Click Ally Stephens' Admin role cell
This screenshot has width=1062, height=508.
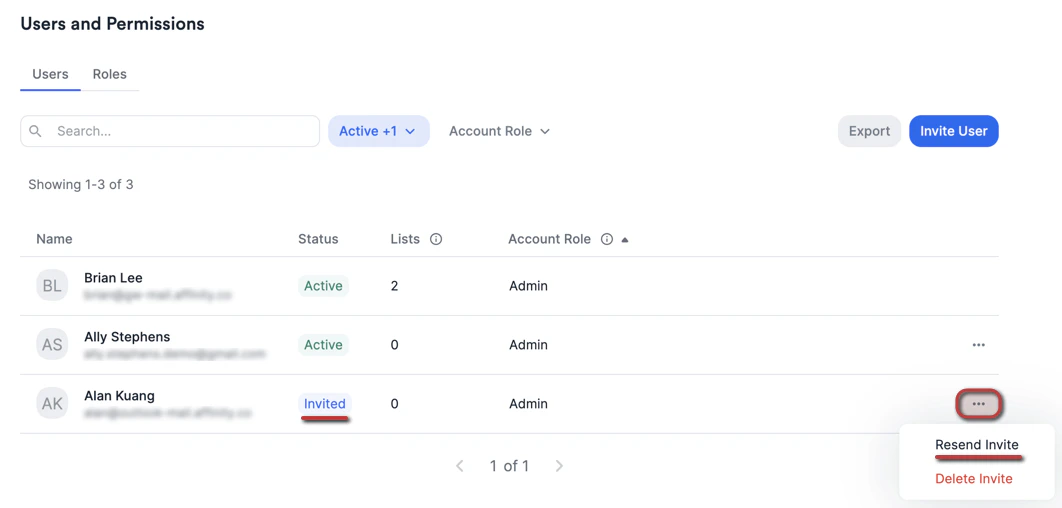coord(528,345)
